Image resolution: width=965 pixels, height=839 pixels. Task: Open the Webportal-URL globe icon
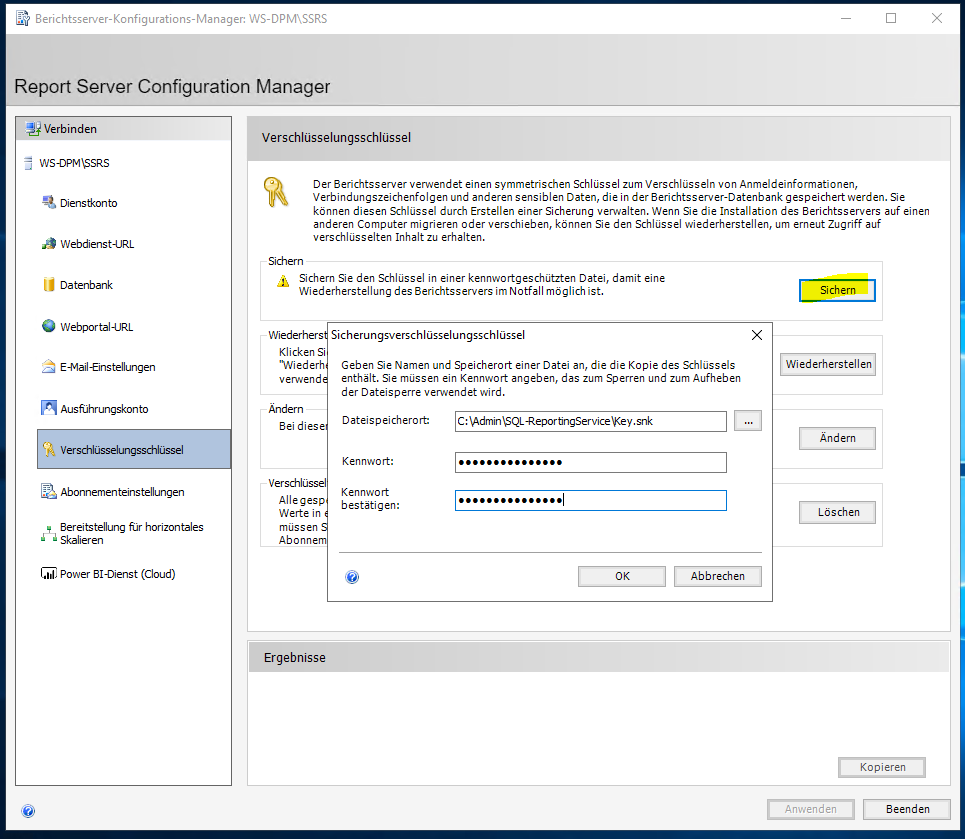[x=49, y=326]
